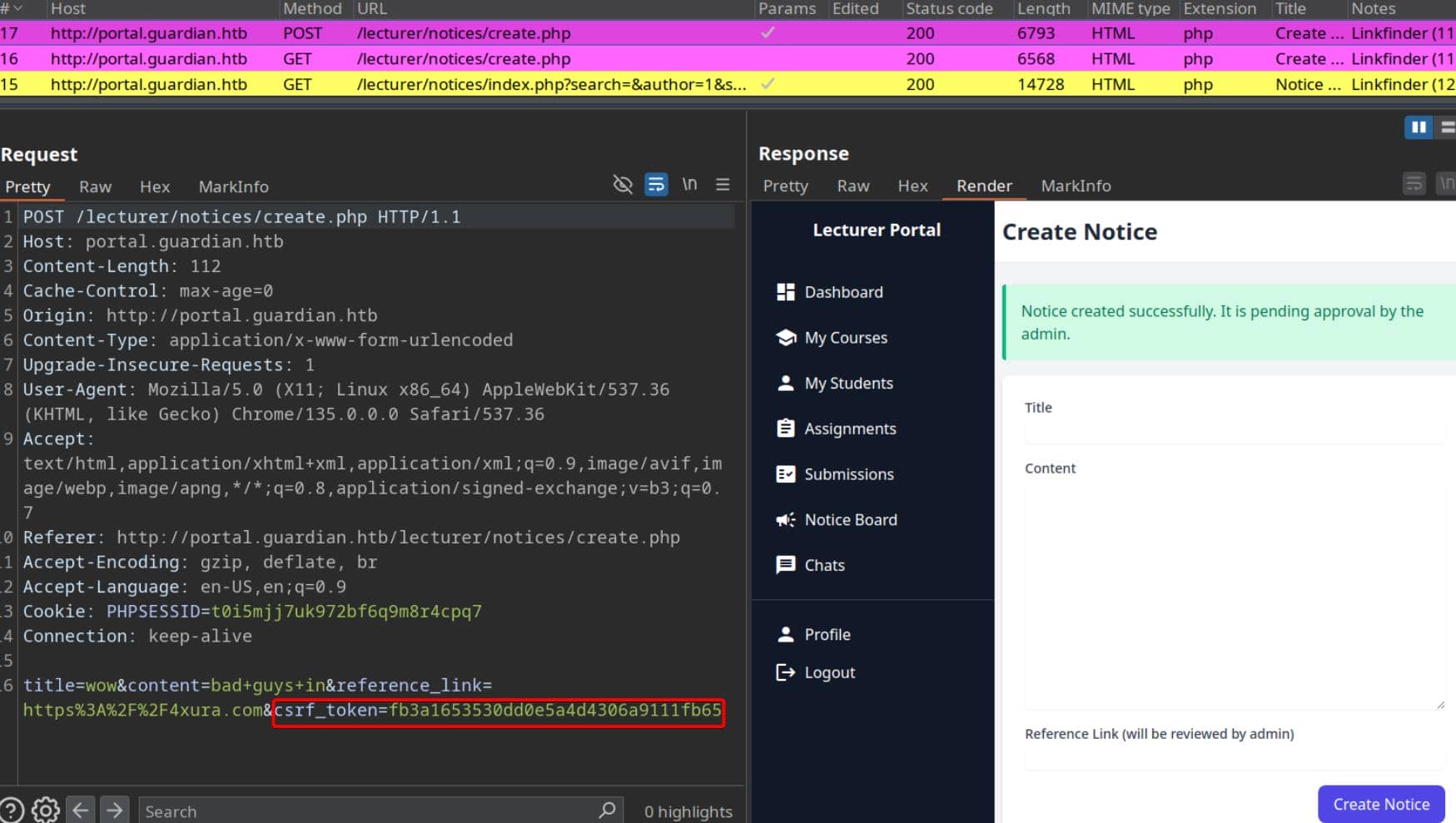
Task: Click the magnifier icon in search box
Action: tap(607, 810)
